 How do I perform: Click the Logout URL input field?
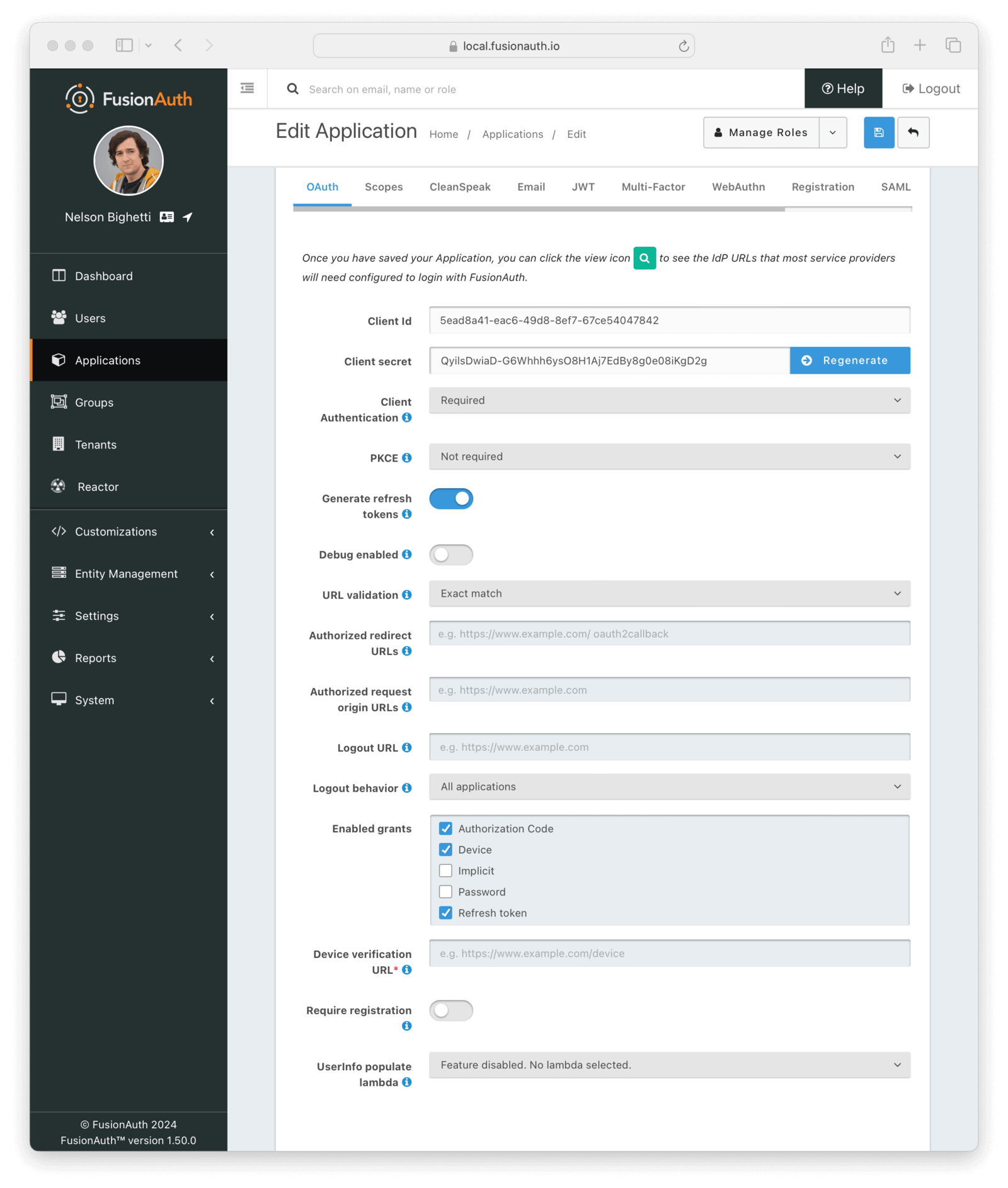669,747
